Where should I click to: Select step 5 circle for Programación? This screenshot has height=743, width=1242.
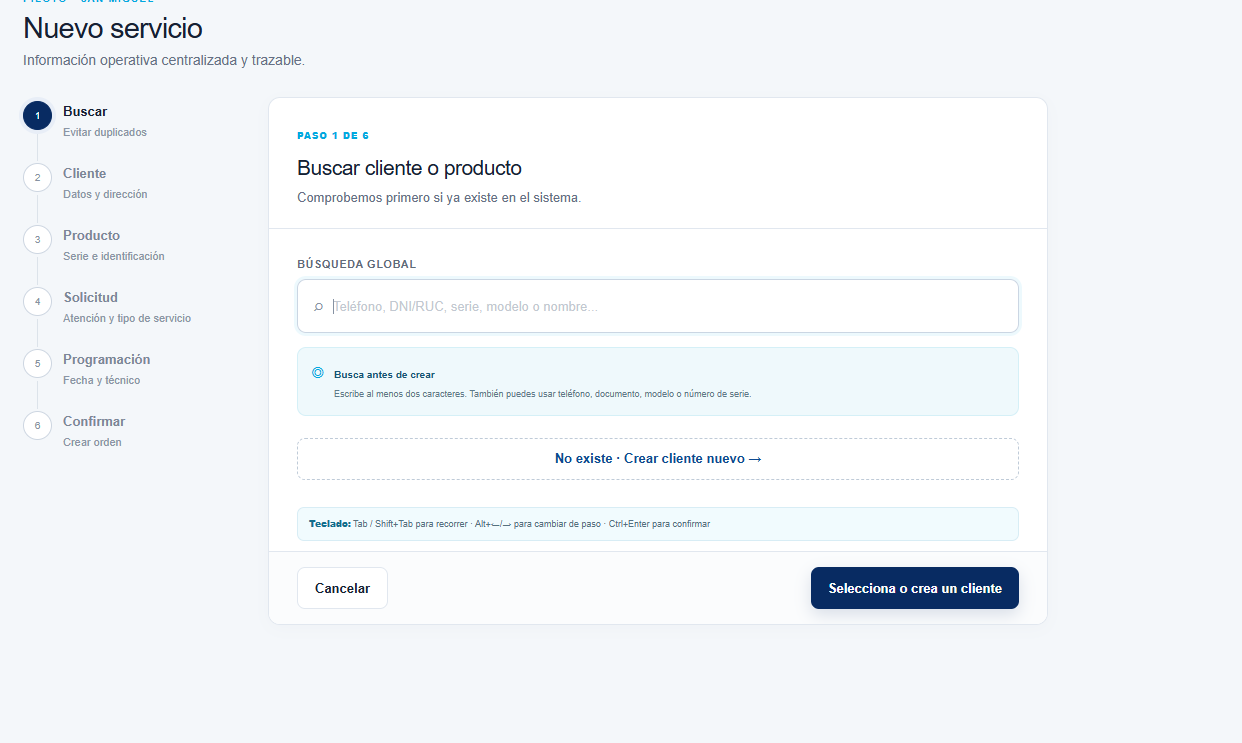pos(37,364)
